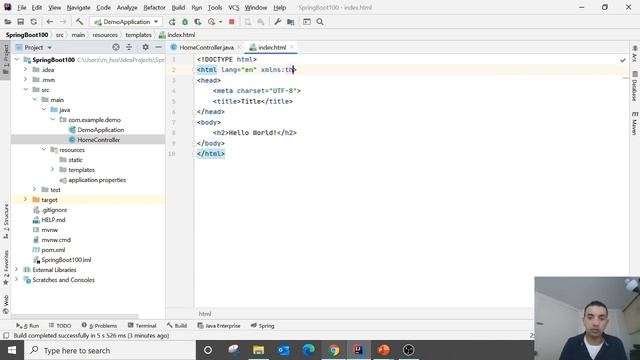
Task: Click the Save All toolbar icon
Action: point(20,22)
